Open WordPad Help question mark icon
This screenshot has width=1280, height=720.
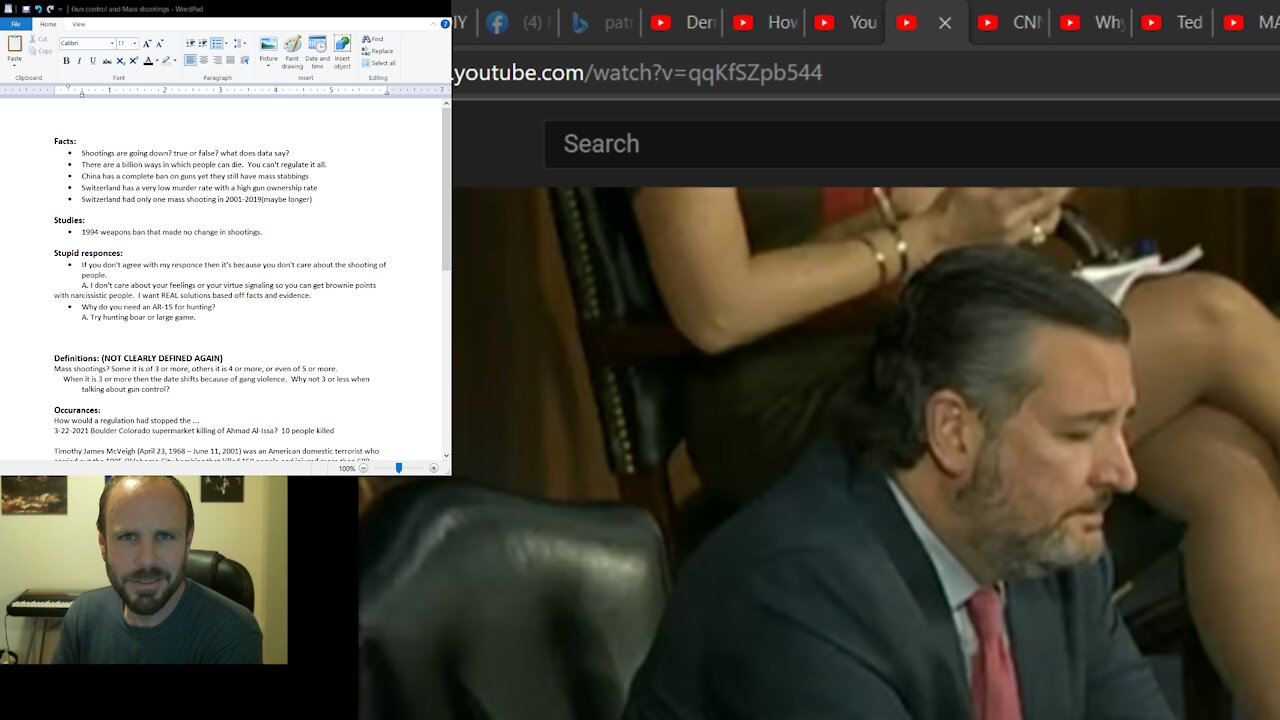click(x=445, y=24)
